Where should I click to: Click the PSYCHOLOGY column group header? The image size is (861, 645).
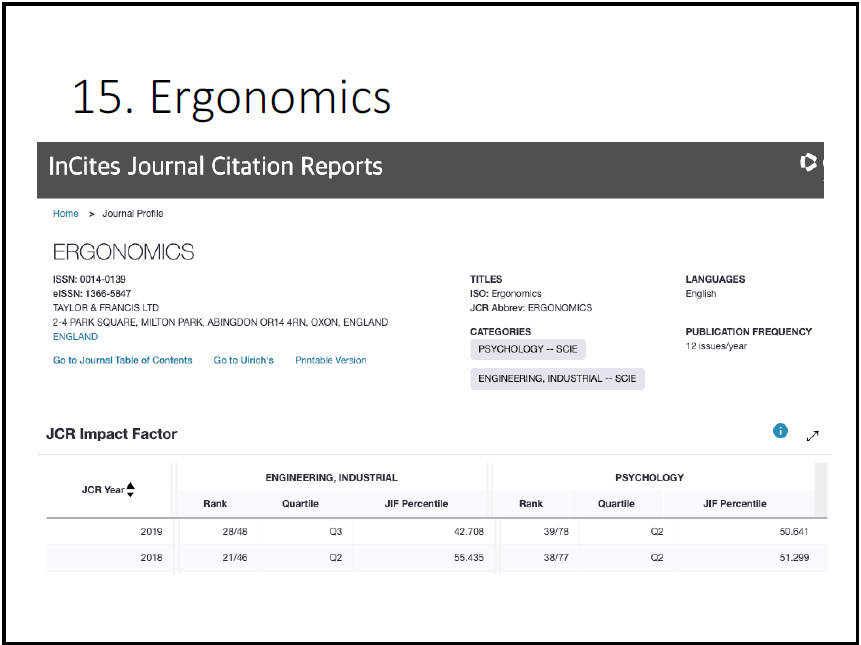point(649,478)
